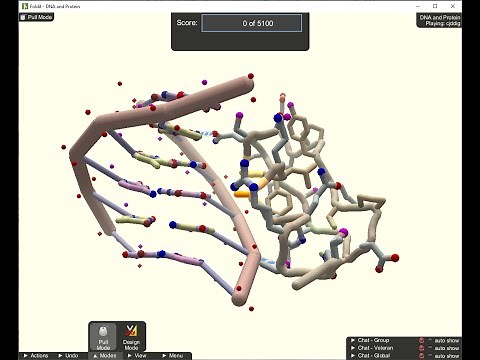Select Pull Mode tool icon
480x360 pixels.
tap(103, 337)
